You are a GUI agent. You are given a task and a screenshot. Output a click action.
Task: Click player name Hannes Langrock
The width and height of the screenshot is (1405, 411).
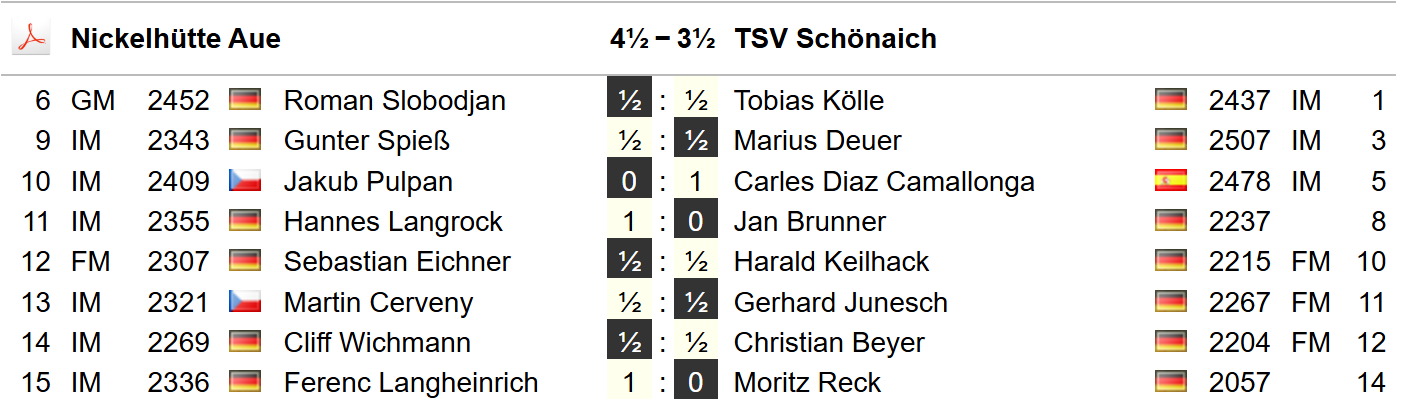pyautogui.click(x=393, y=222)
